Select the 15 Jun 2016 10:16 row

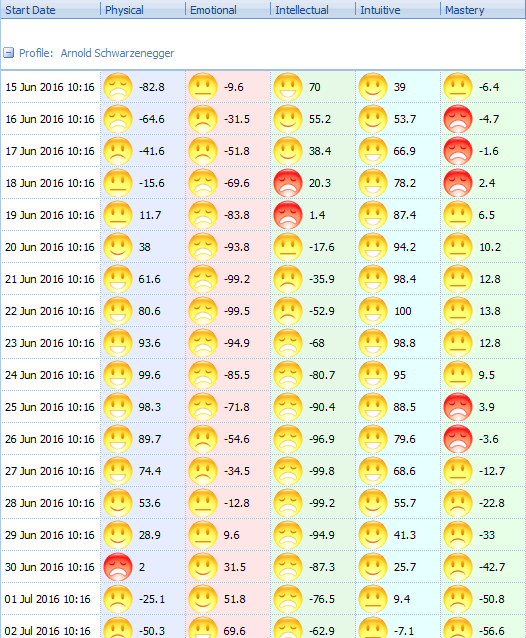click(263, 87)
